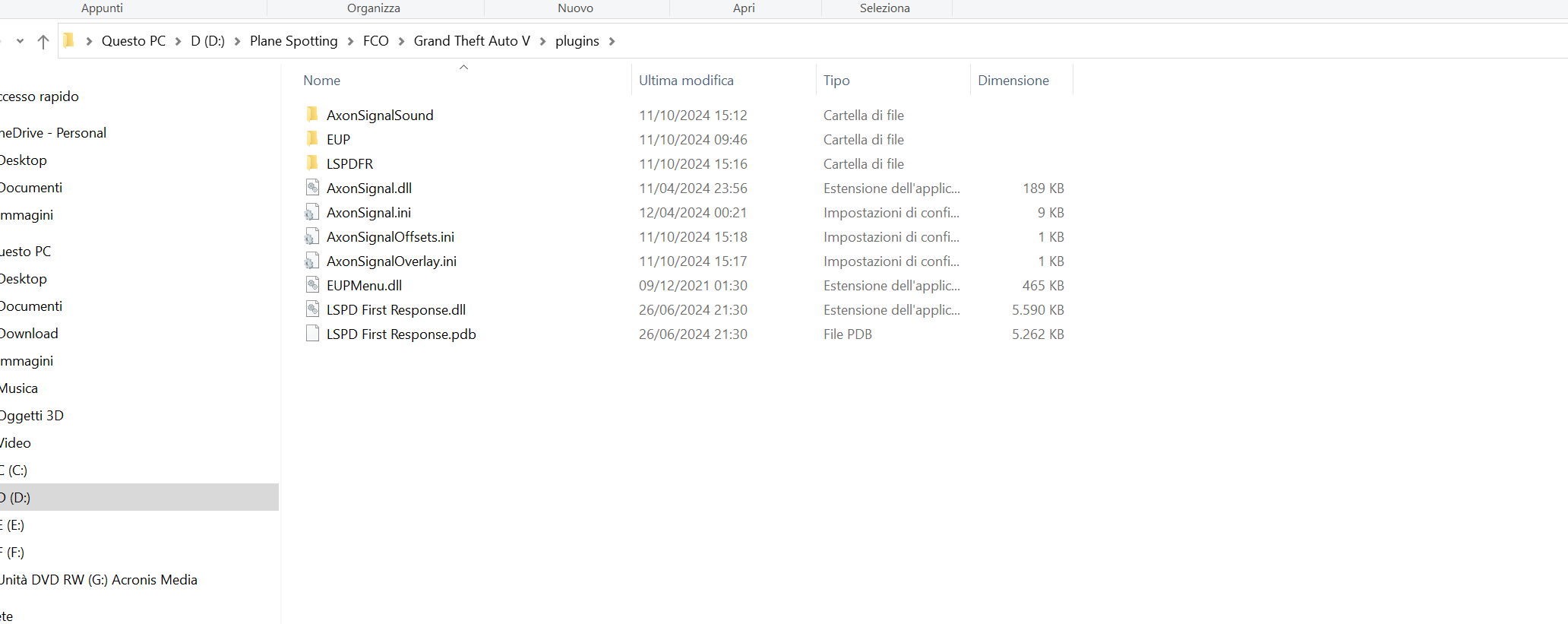Select drive D (D:) in the navigation pane
1568x624 pixels.
pos(139,498)
